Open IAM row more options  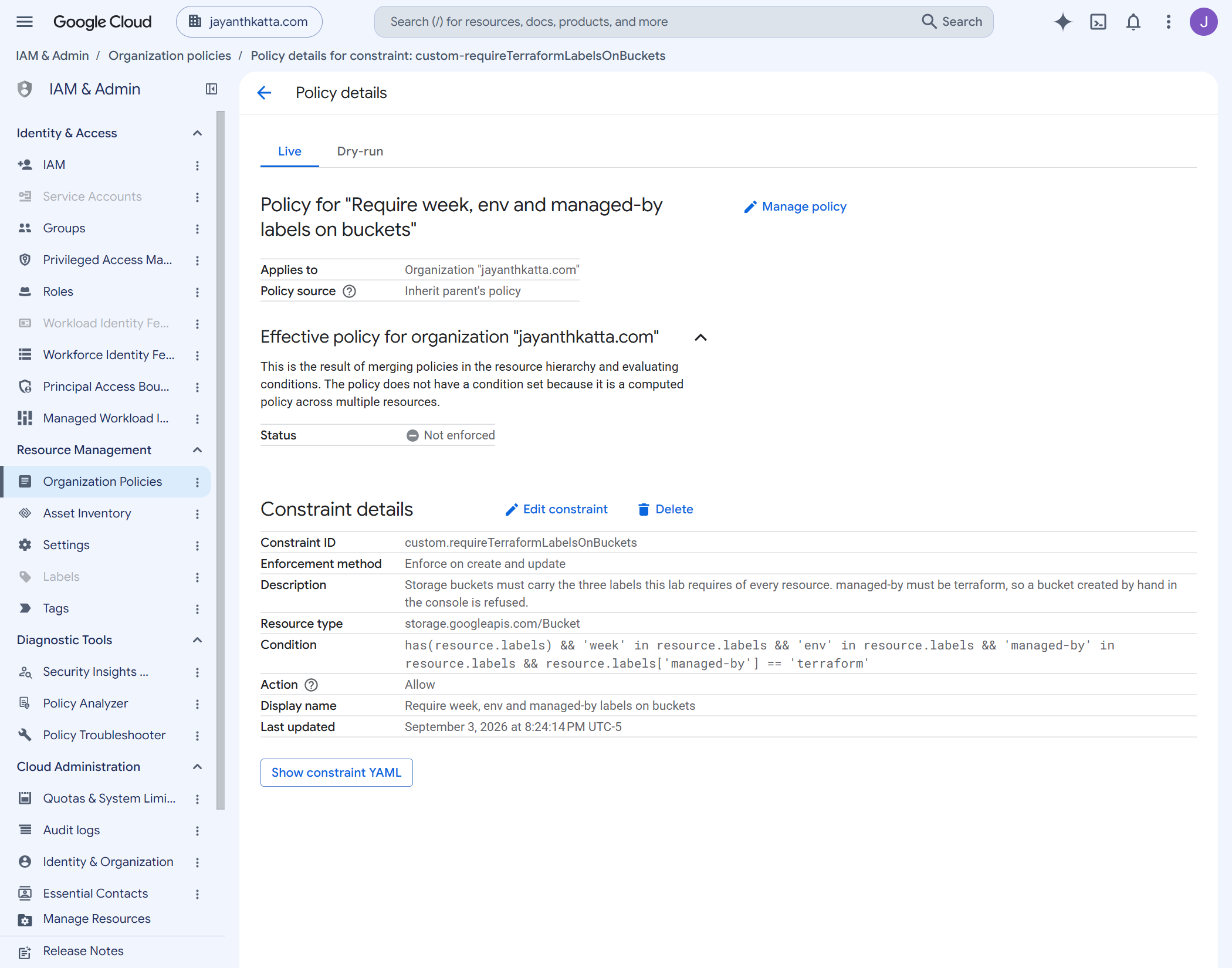(x=197, y=165)
